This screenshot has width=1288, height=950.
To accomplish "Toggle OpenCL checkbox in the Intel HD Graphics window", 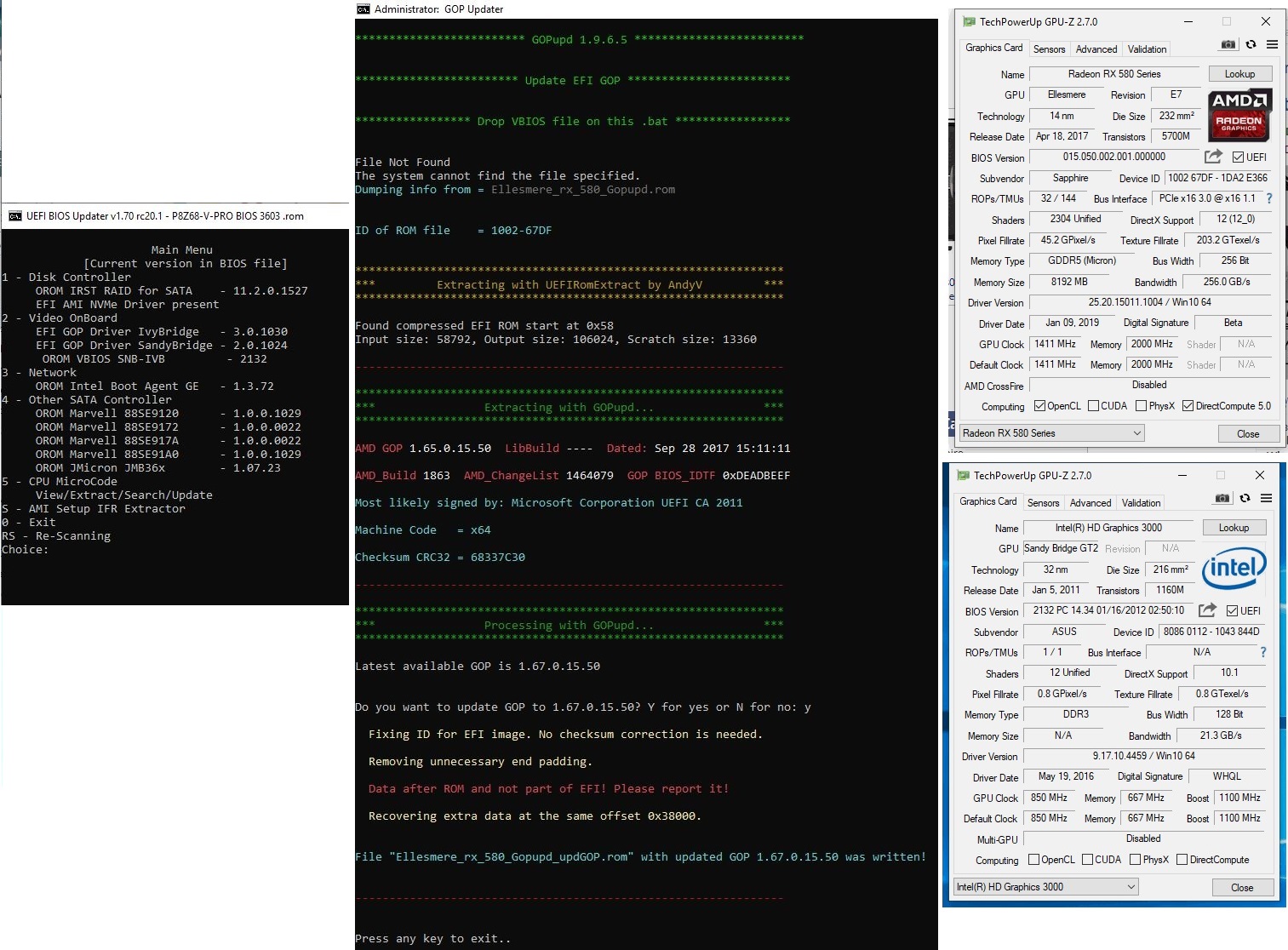I will [1033, 860].
